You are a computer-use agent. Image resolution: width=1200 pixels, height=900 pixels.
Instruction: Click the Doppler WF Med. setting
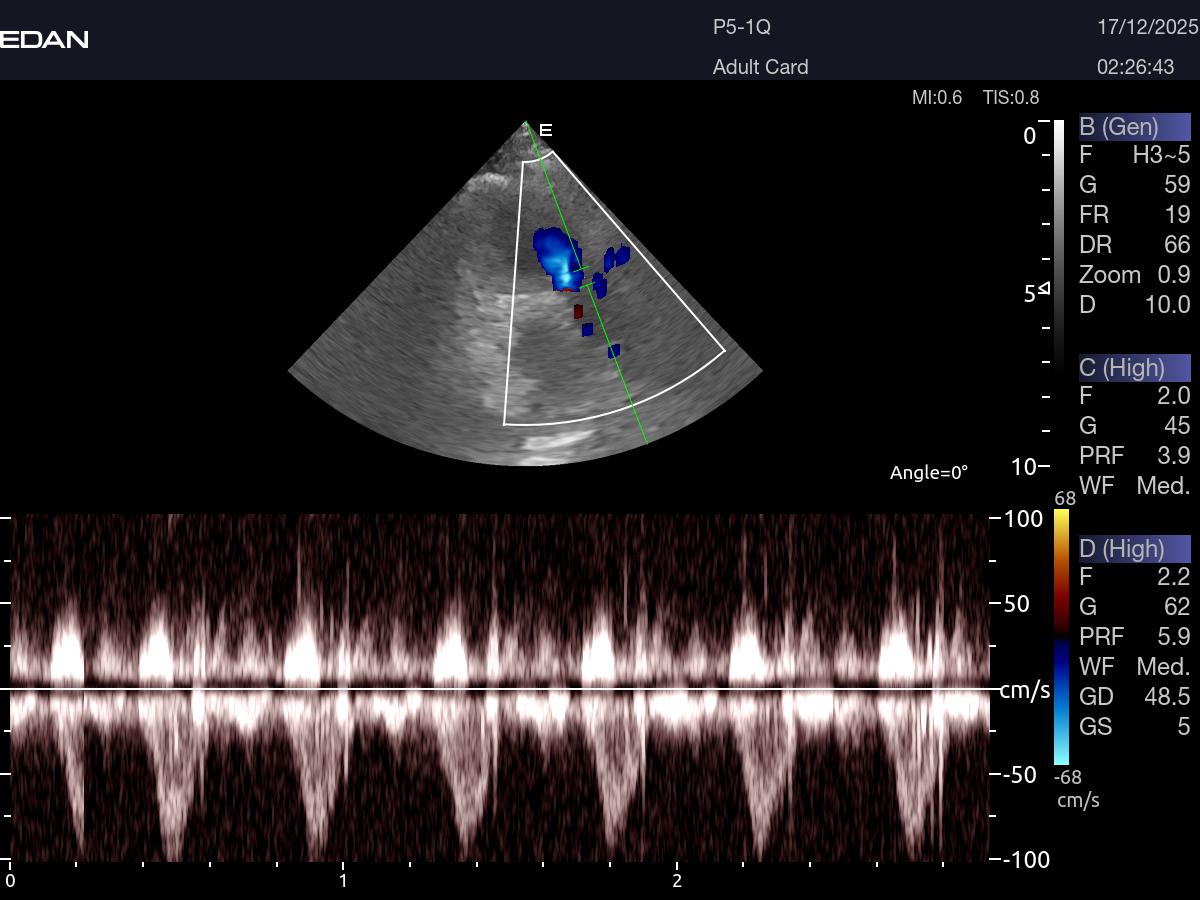1134,666
